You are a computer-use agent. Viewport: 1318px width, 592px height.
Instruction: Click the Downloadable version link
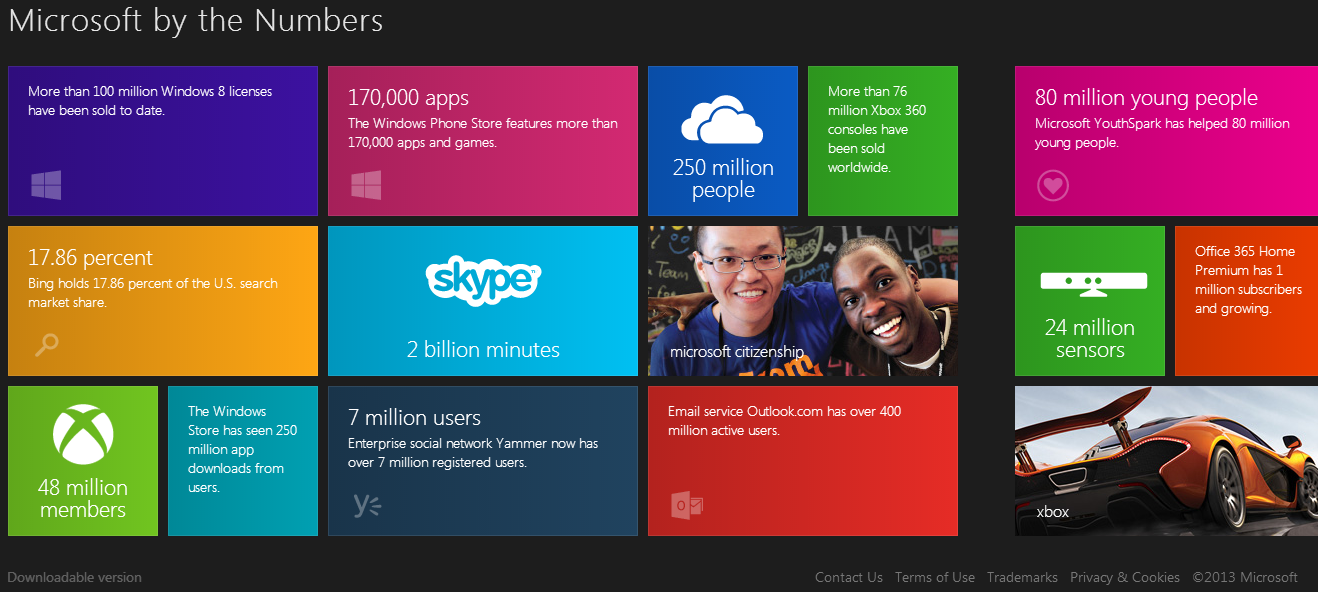pos(75,577)
